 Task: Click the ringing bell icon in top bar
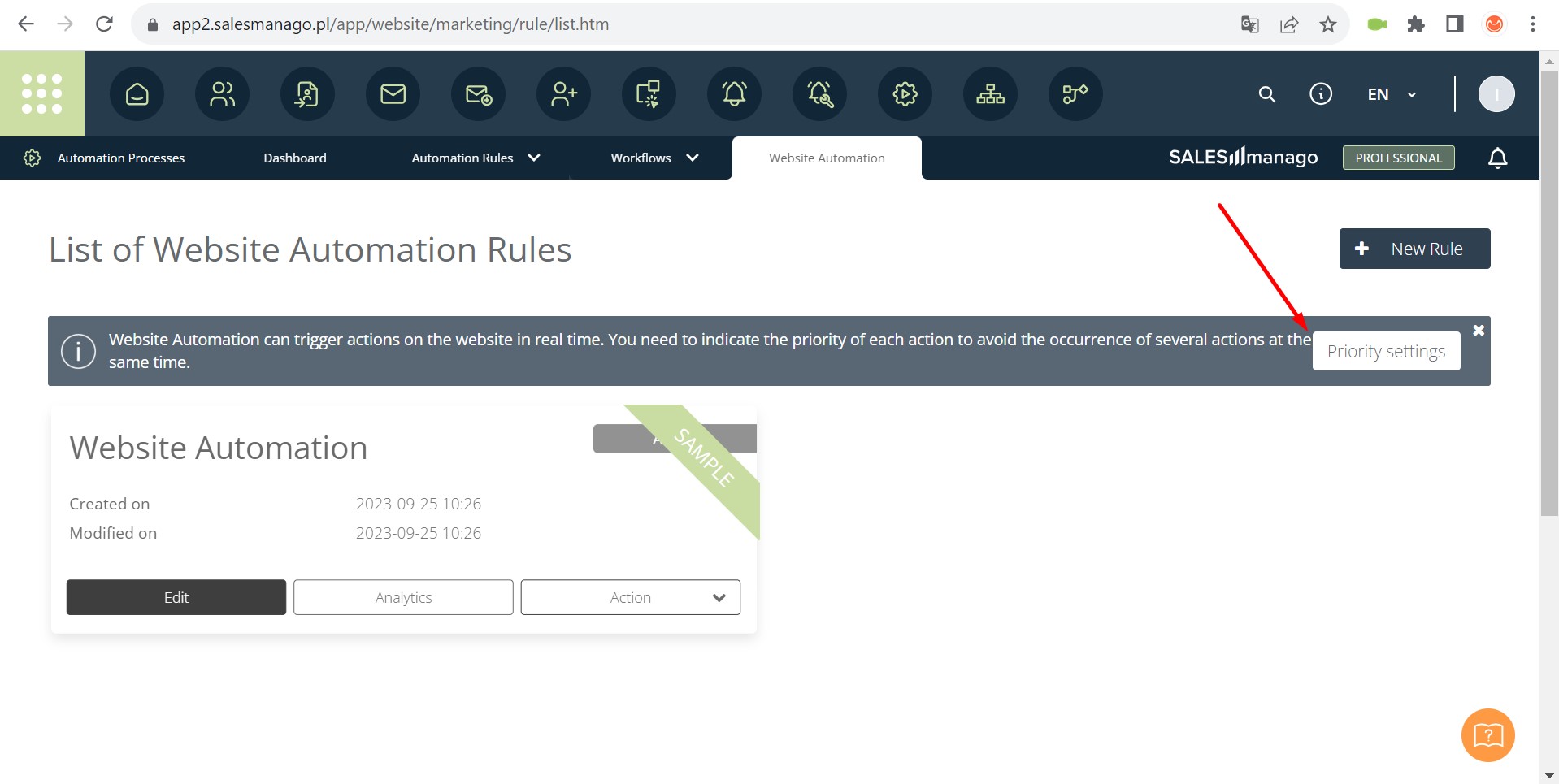click(734, 94)
